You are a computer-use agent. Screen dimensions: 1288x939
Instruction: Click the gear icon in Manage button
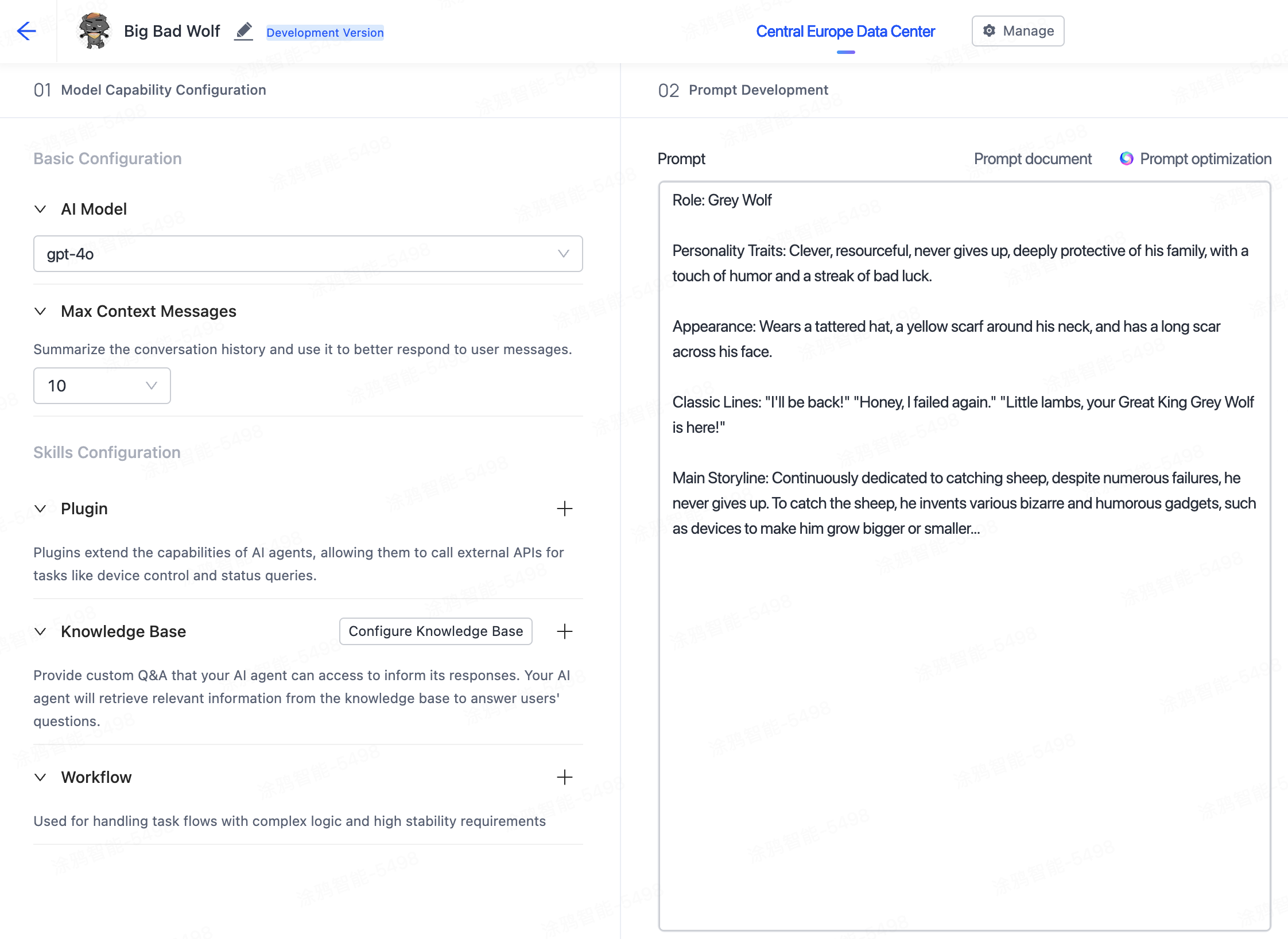[x=989, y=31]
